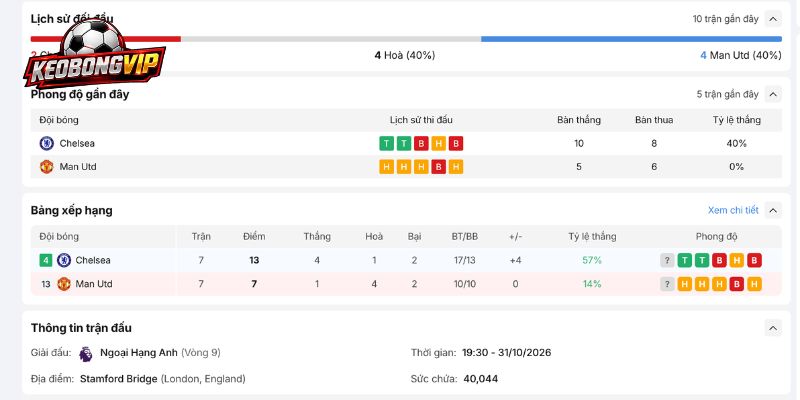
Task: Click the question mark badge in Chelsea standings row
Action: click(667, 260)
